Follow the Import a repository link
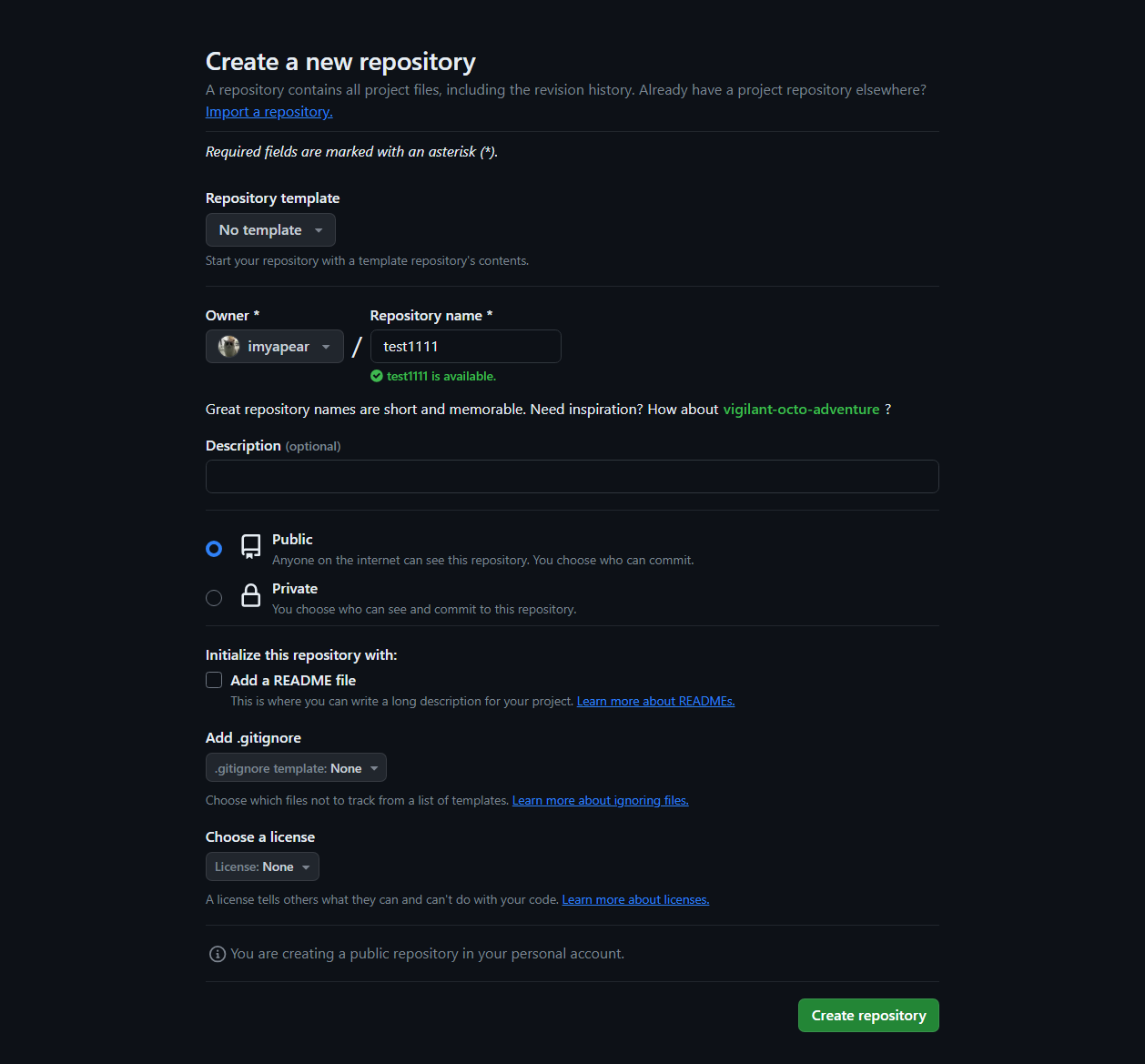The image size is (1145, 1064). click(269, 112)
